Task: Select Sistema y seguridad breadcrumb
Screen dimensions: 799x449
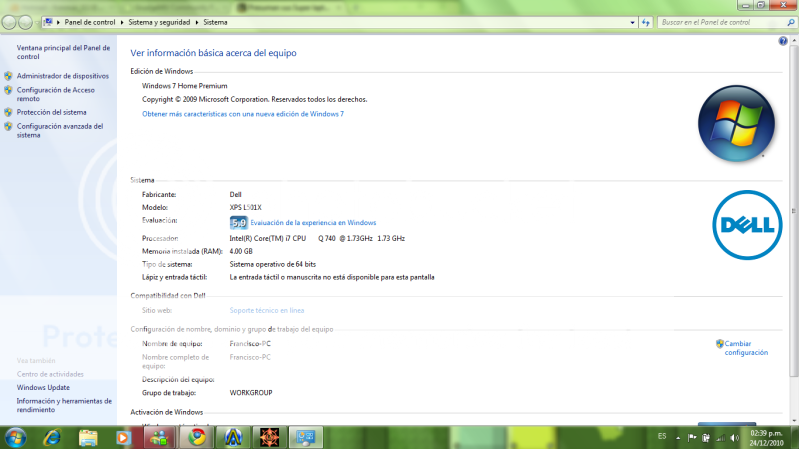Action: pos(159,22)
